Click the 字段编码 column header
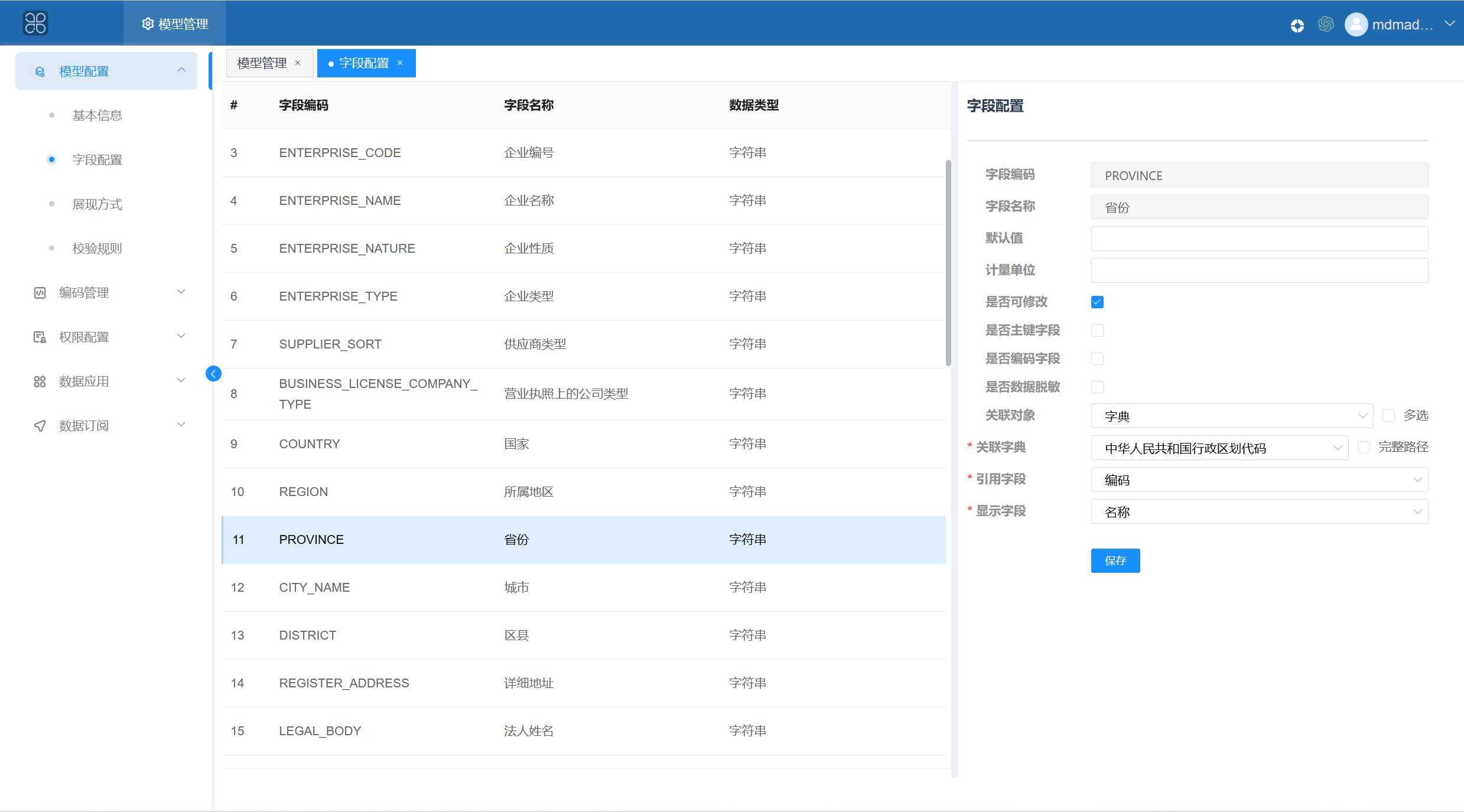The width and height of the screenshot is (1464, 812). [304, 105]
